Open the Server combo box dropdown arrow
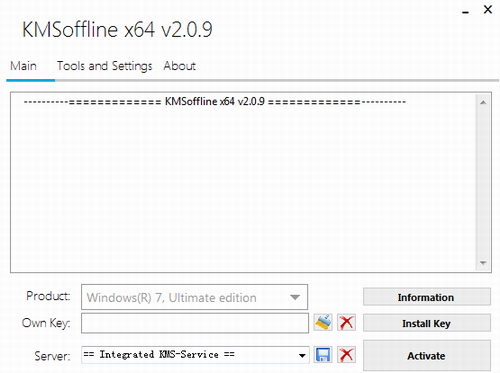Viewport: 500px width, 373px height. [302, 355]
